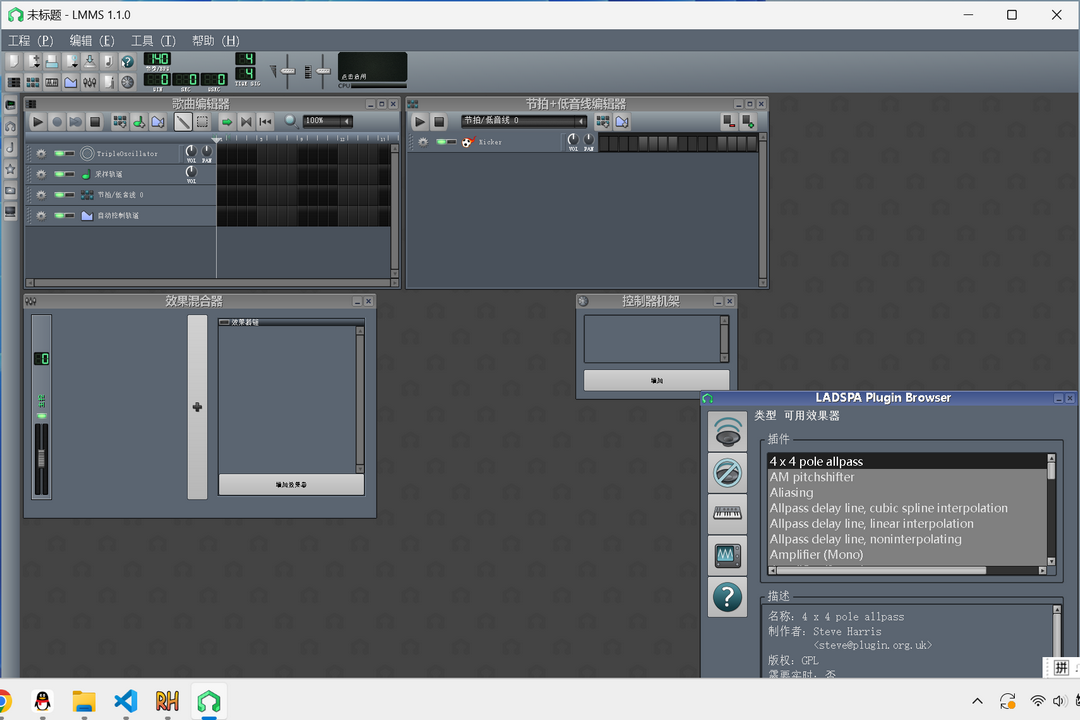The width and height of the screenshot is (1080, 720).
Task: Add a new beat/bassline track in song editor
Action: click(122, 121)
